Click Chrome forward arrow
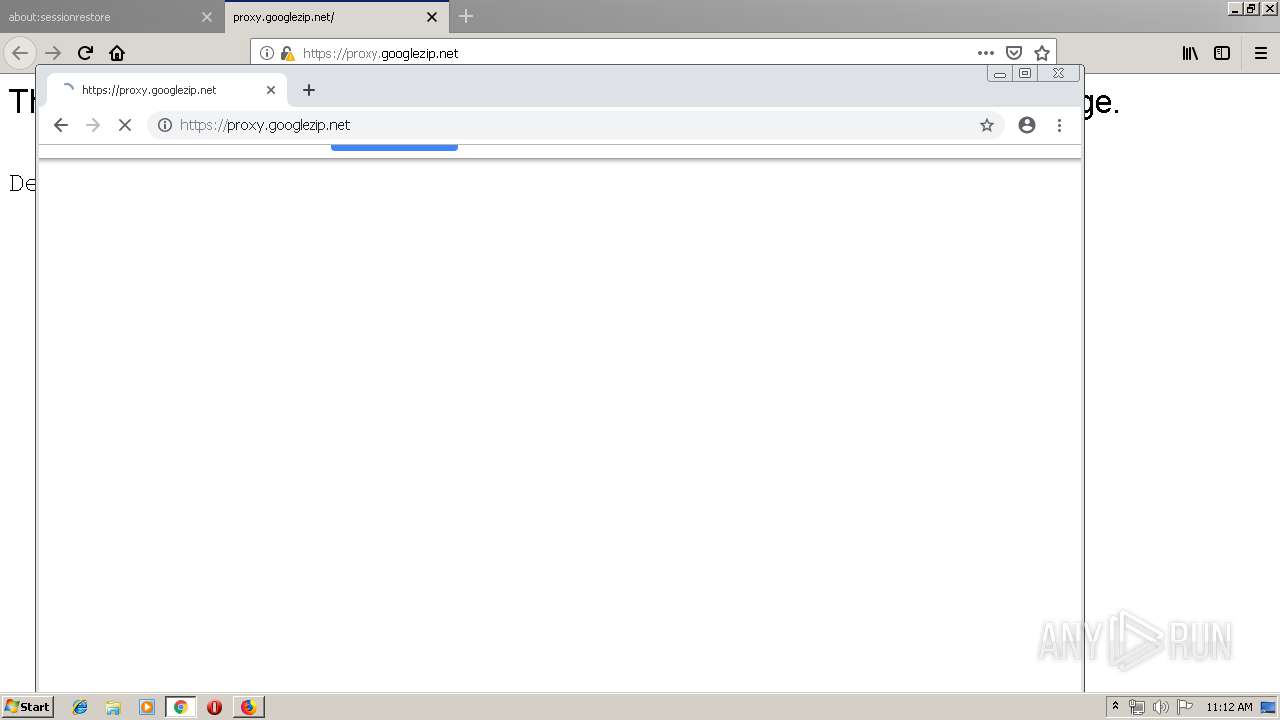1280x720 pixels. [93, 125]
